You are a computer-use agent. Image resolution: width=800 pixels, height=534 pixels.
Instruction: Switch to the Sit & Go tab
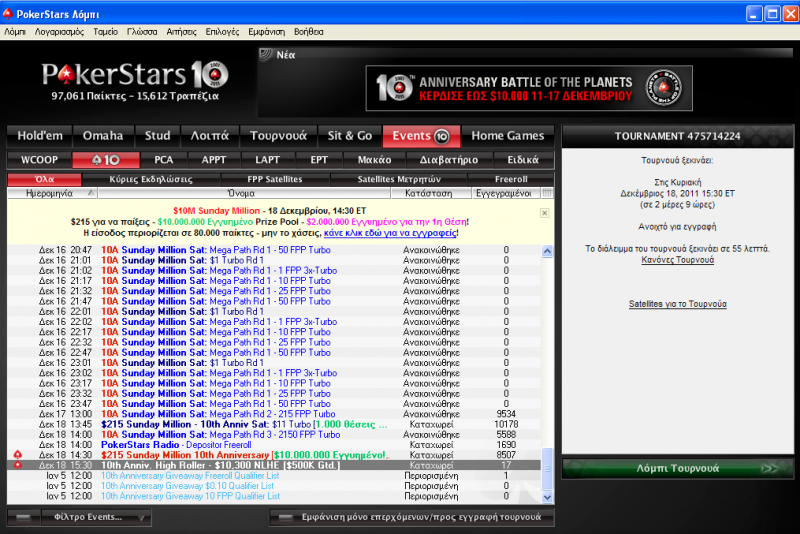pos(349,136)
